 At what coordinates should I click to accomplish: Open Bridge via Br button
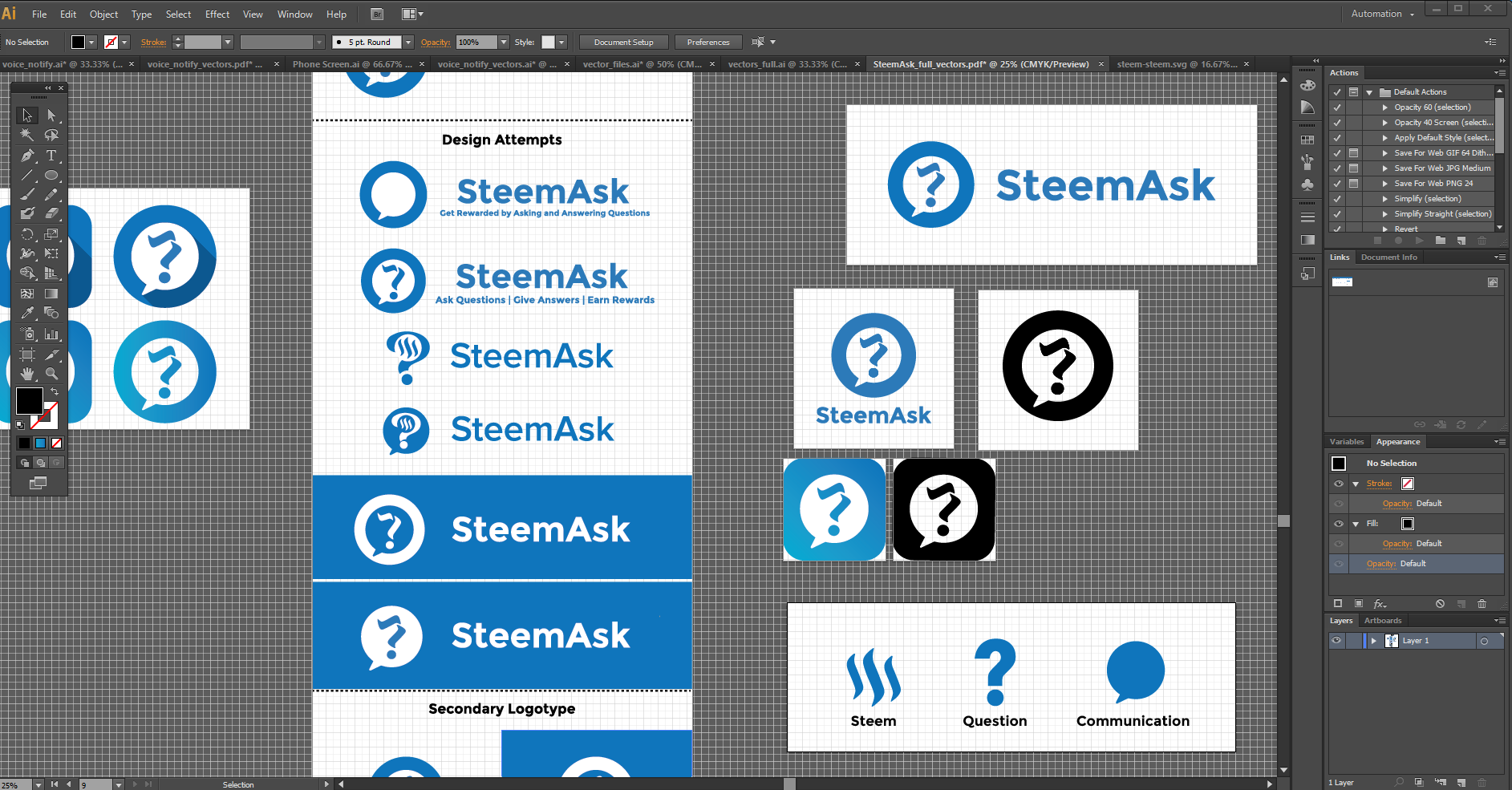pyautogui.click(x=377, y=14)
